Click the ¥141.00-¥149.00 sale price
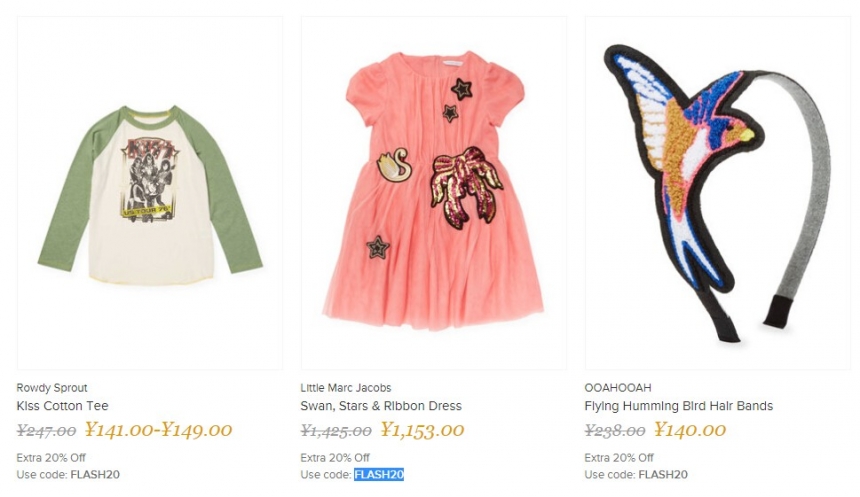Image resolution: width=860 pixels, height=497 pixels. point(158,431)
